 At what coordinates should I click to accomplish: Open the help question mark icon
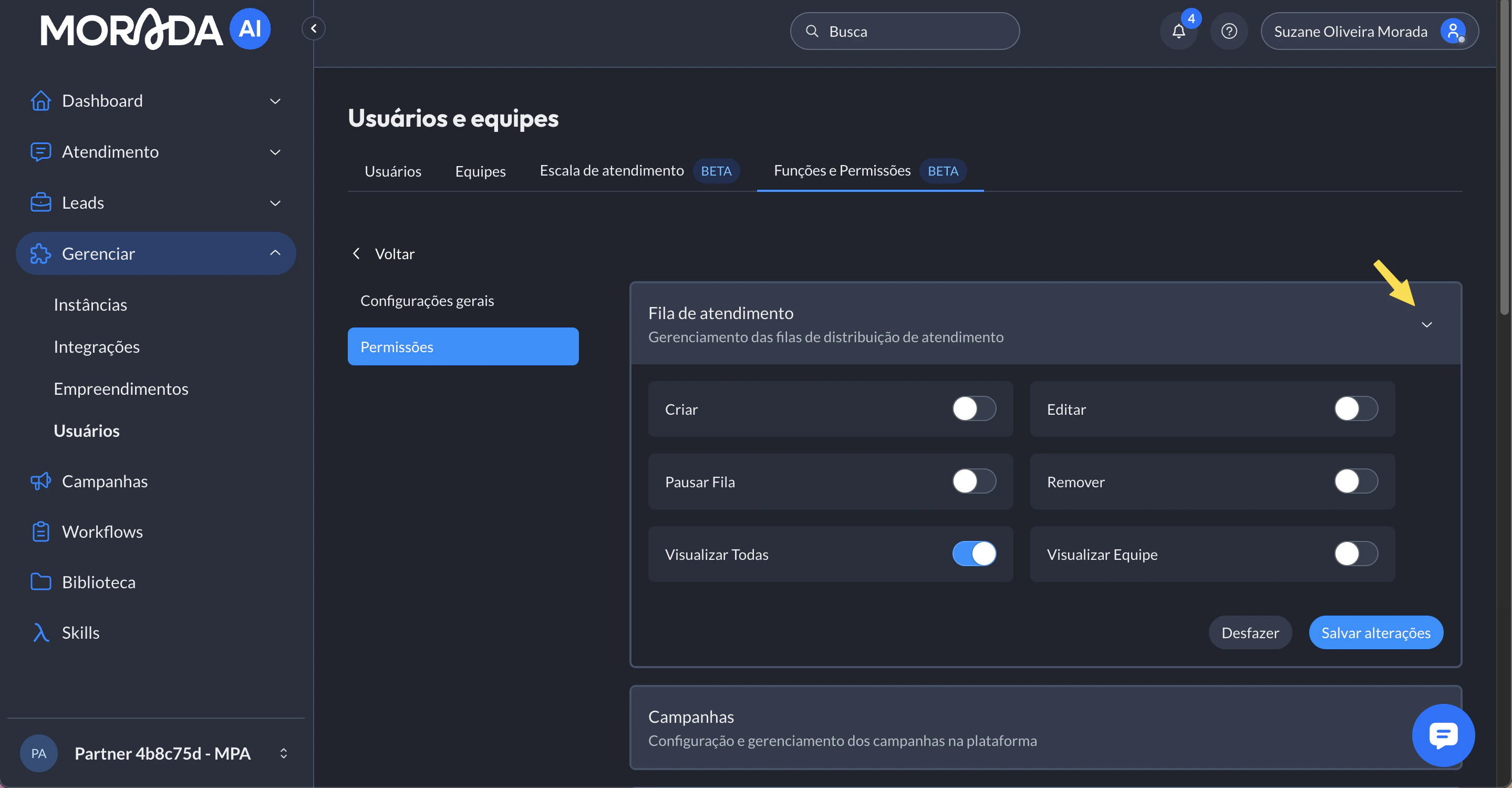[x=1230, y=31]
